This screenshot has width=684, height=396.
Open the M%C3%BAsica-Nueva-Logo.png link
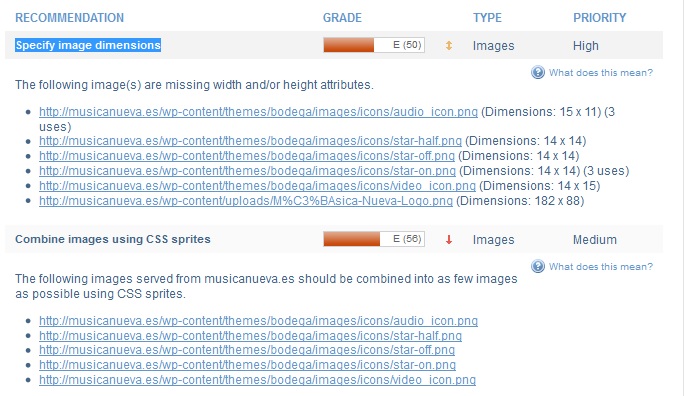pyautogui.click(x=246, y=201)
